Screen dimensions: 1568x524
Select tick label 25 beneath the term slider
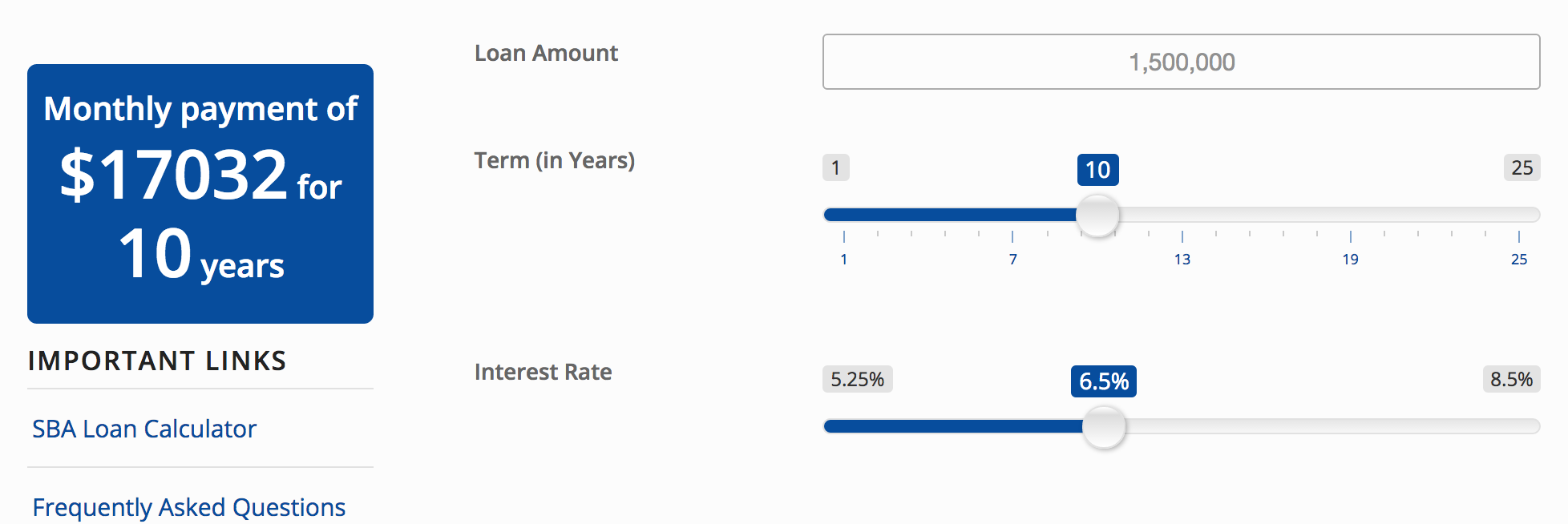(1518, 259)
